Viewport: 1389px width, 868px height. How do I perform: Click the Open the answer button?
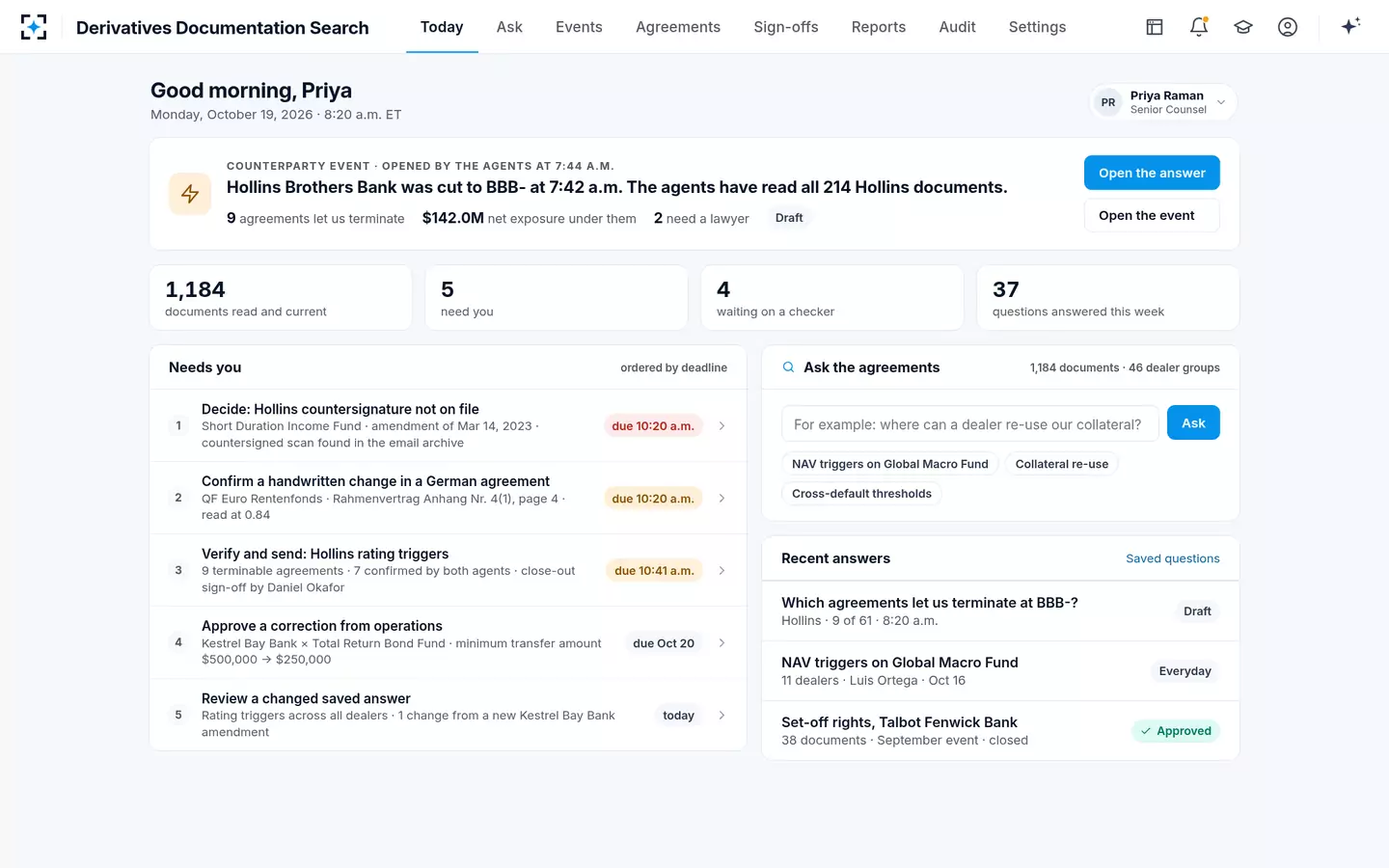[x=1152, y=173]
